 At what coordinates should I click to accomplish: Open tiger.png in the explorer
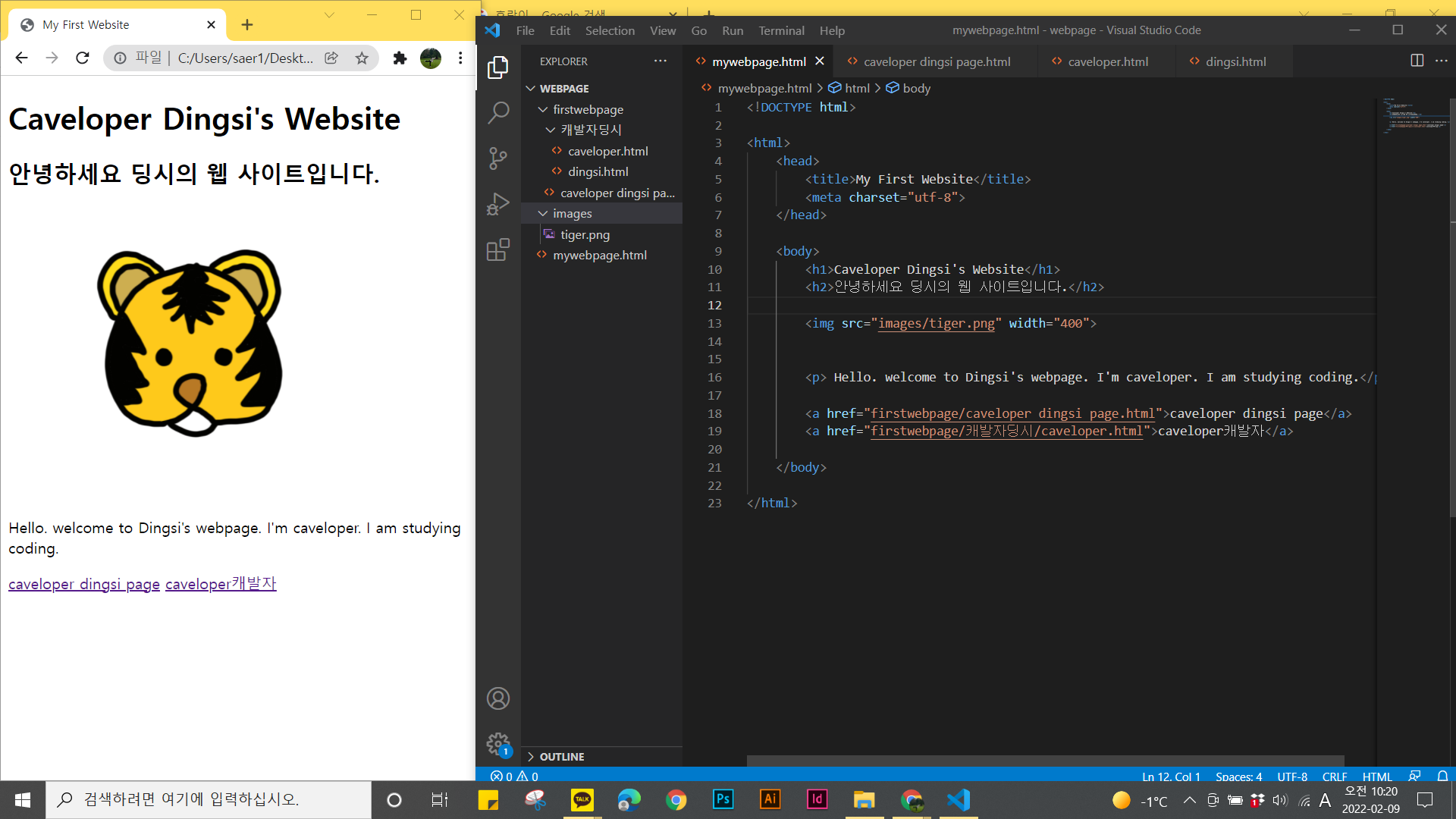point(585,235)
